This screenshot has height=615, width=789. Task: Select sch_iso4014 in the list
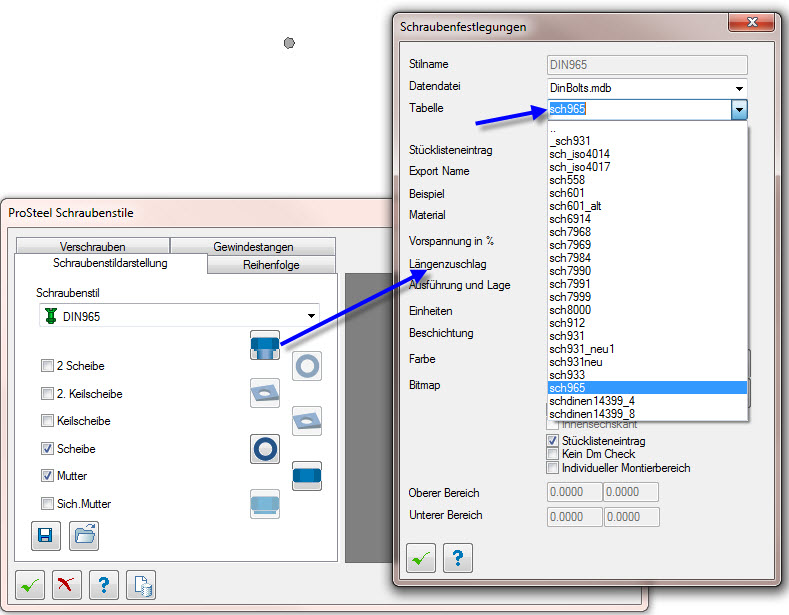[647, 154]
